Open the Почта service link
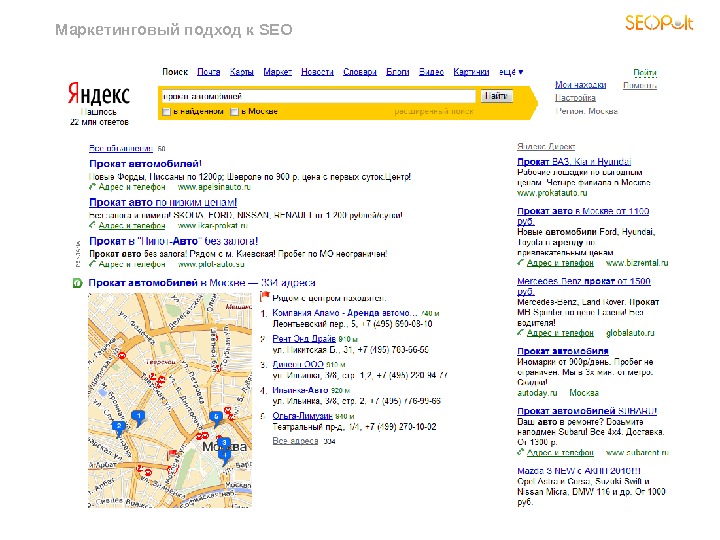 208,72
